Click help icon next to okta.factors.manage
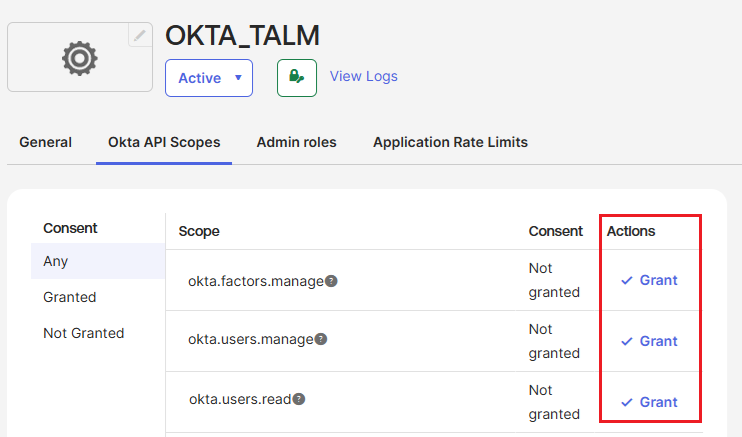742x437 pixels. point(332,281)
